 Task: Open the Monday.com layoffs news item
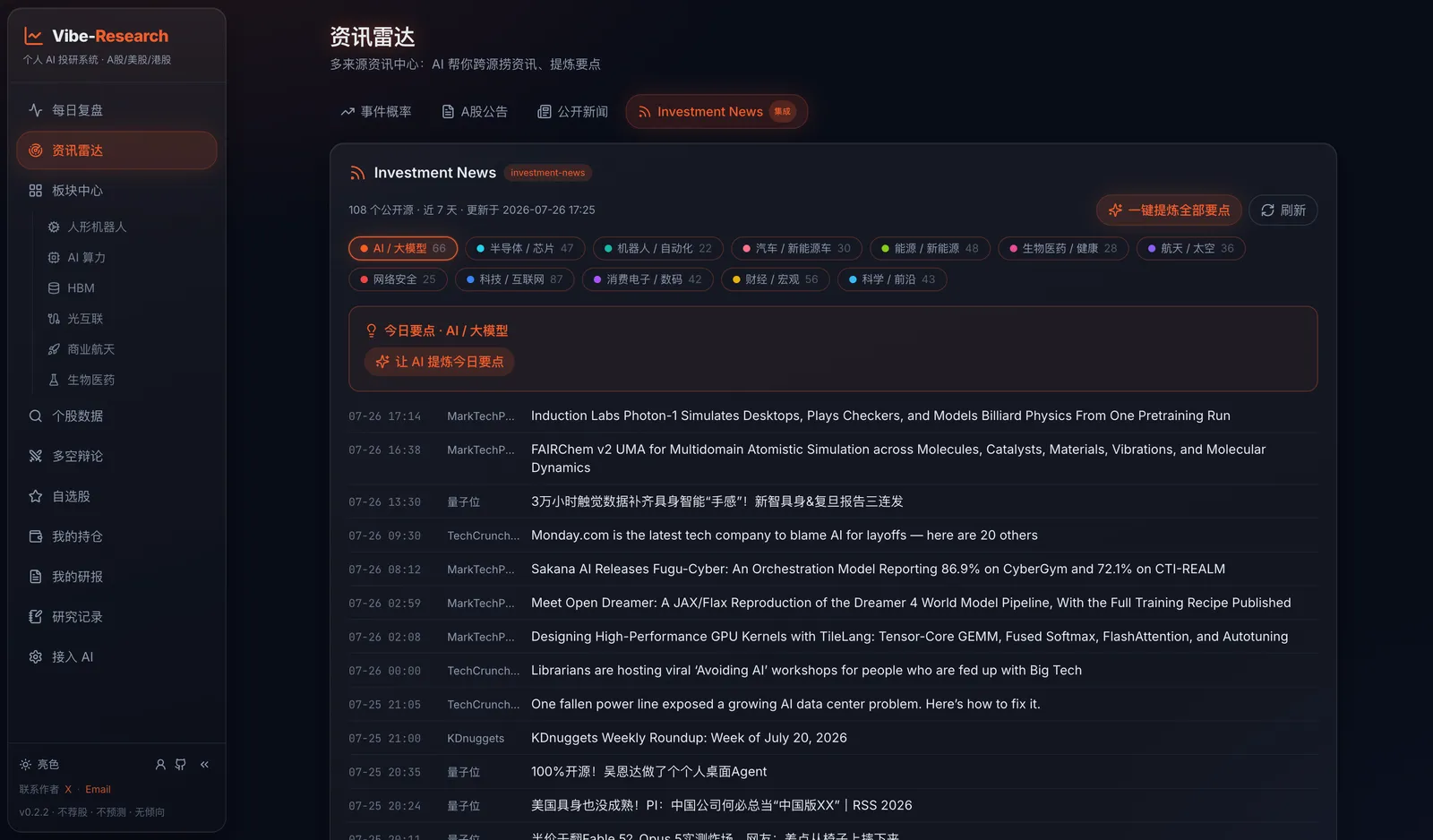point(833,536)
